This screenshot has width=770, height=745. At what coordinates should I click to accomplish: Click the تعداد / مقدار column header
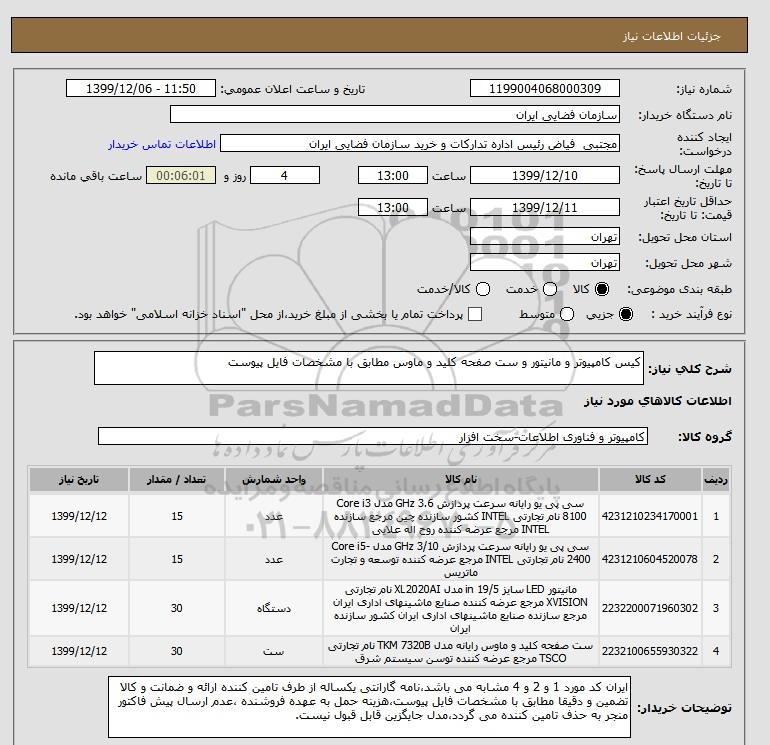point(177,480)
